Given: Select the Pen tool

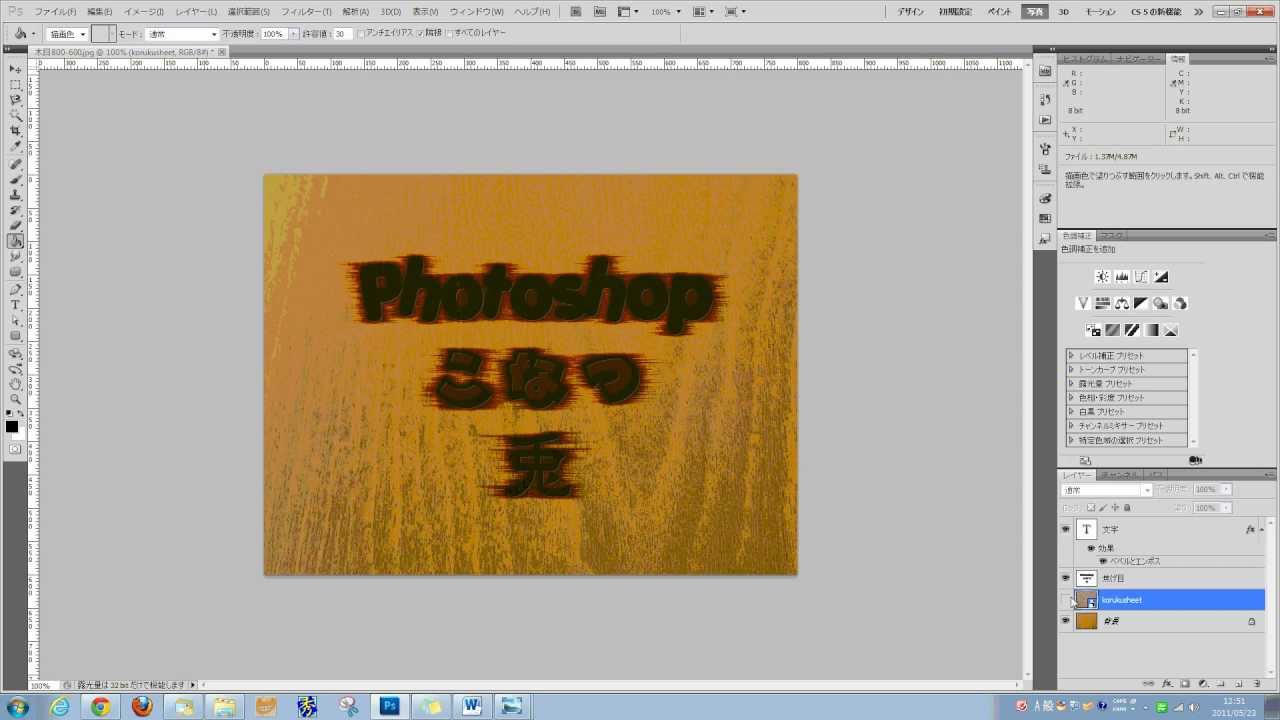Looking at the screenshot, I should [x=16, y=290].
